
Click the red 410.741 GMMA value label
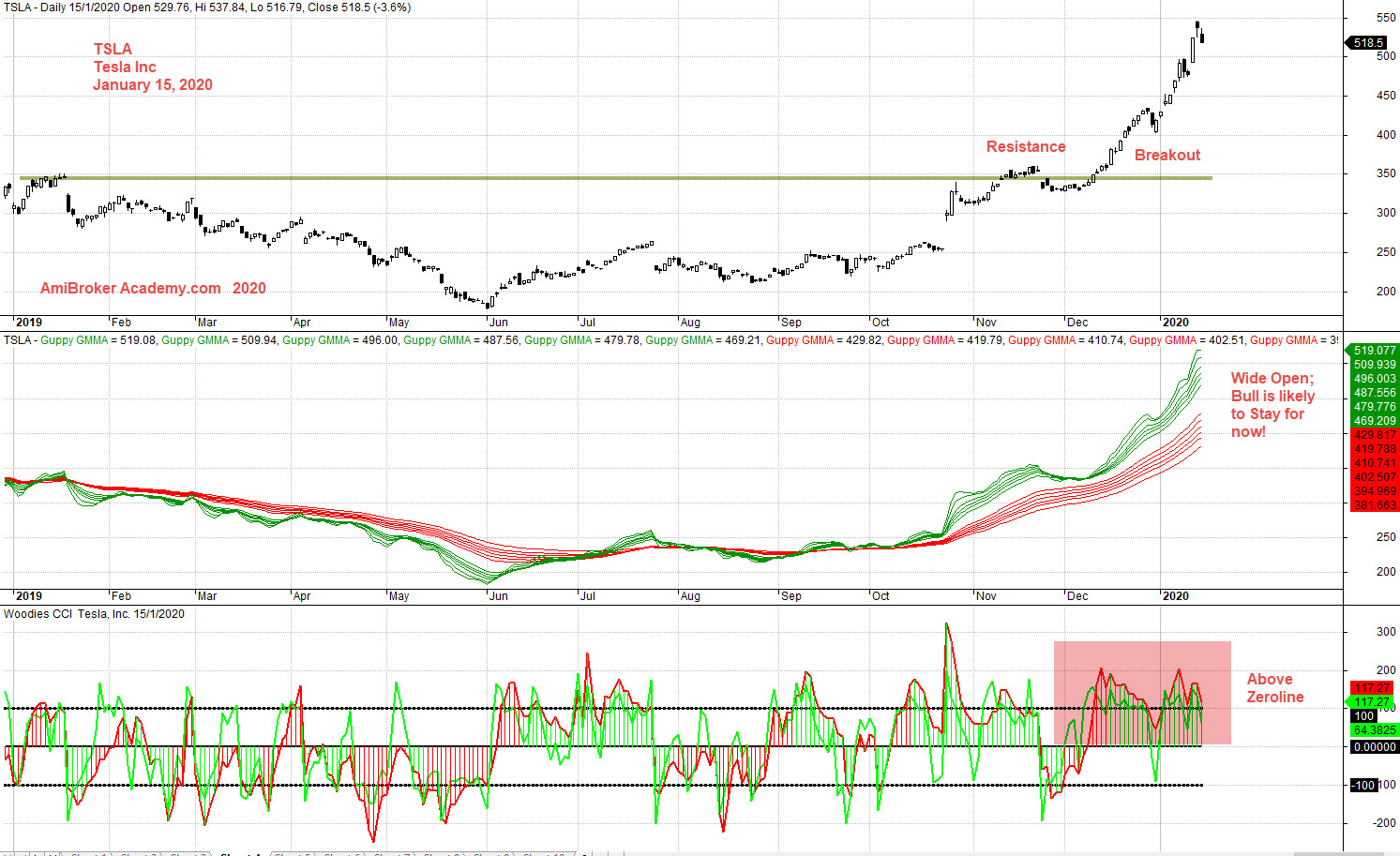[1375, 463]
